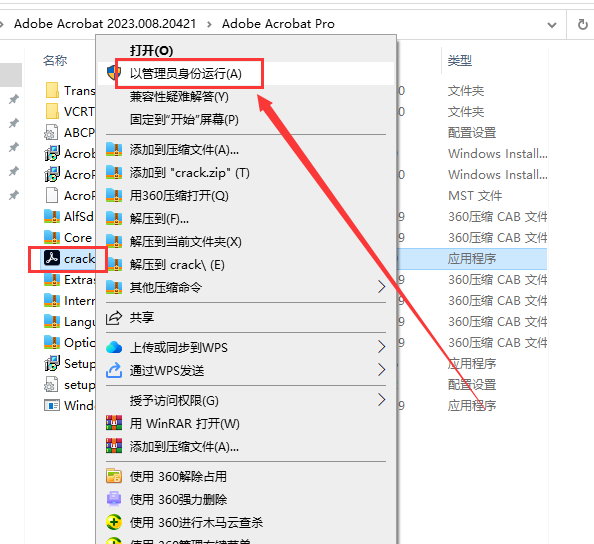This screenshot has width=594, height=544.
Task: Click MST 文件 type cell
Action: pyautogui.click(x=475, y=196)
